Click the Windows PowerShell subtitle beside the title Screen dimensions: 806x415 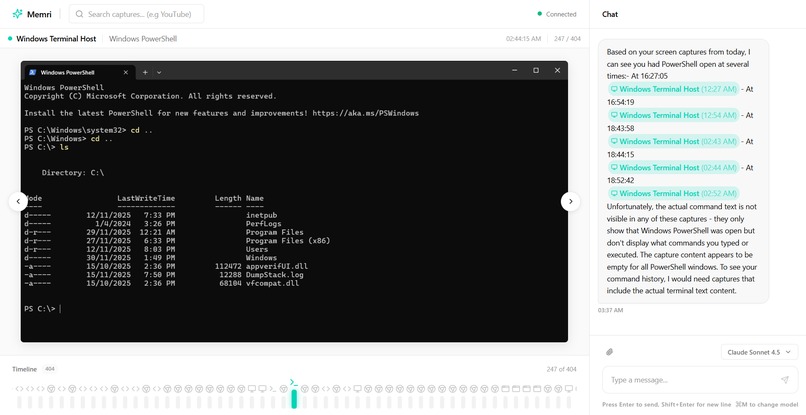click(143, 39)
